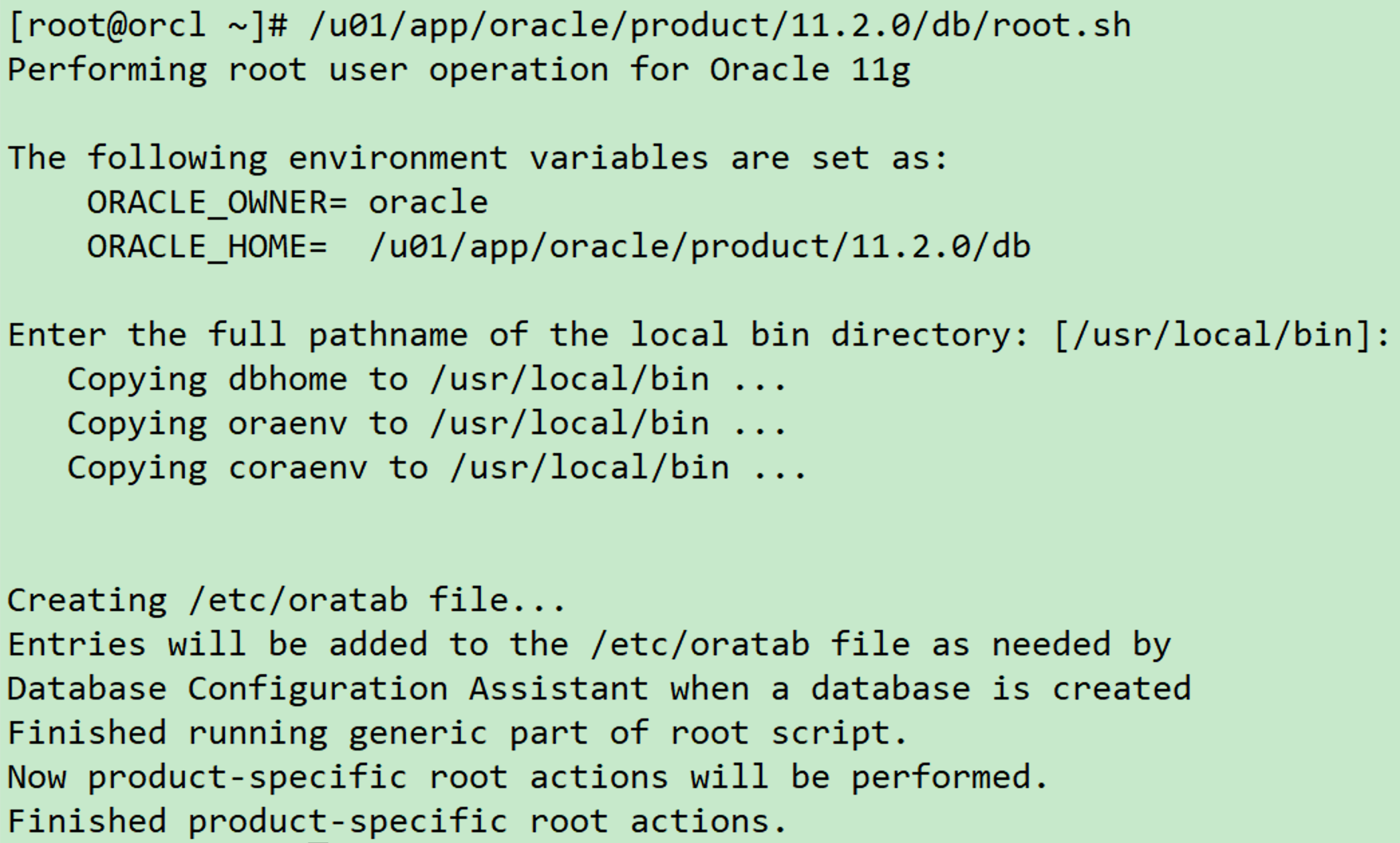Click the root.sh command path text
1400x843 pixels.
[x=720, y=26]
